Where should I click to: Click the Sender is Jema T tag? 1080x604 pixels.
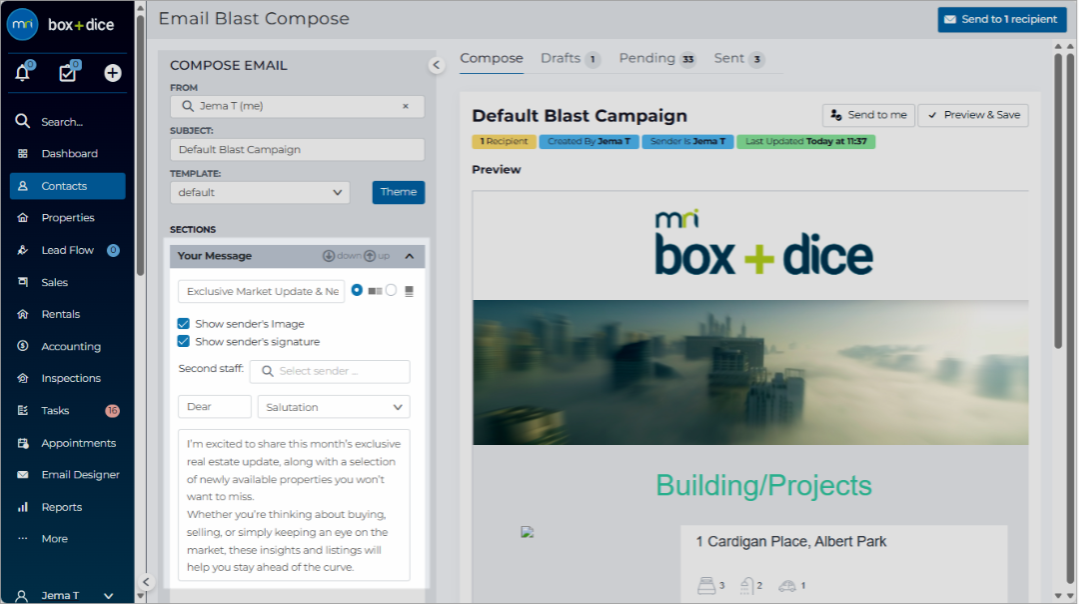[x=687, y=141]
